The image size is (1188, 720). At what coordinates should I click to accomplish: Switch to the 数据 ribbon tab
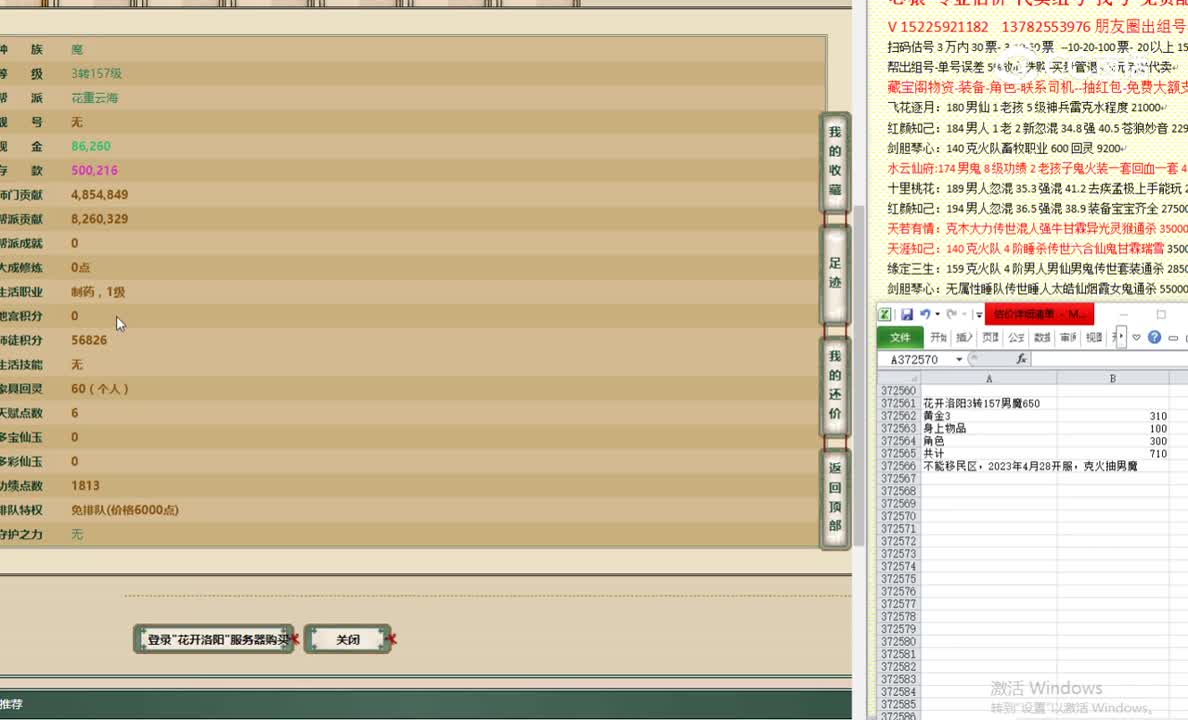tap(1043, 337)
